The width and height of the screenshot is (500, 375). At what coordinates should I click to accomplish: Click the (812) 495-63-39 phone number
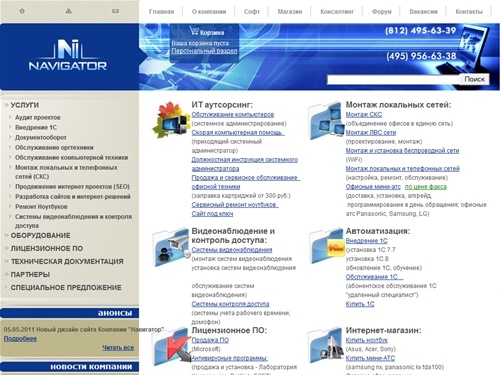click(x=421, y=31)
